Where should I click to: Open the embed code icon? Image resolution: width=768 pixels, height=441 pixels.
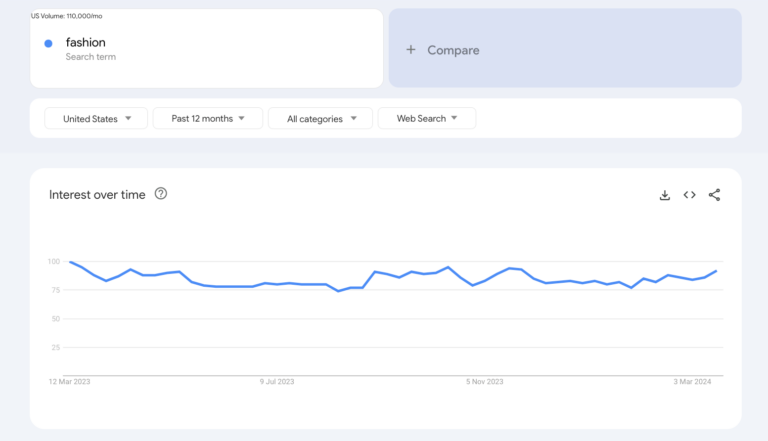tap(690, 195)
